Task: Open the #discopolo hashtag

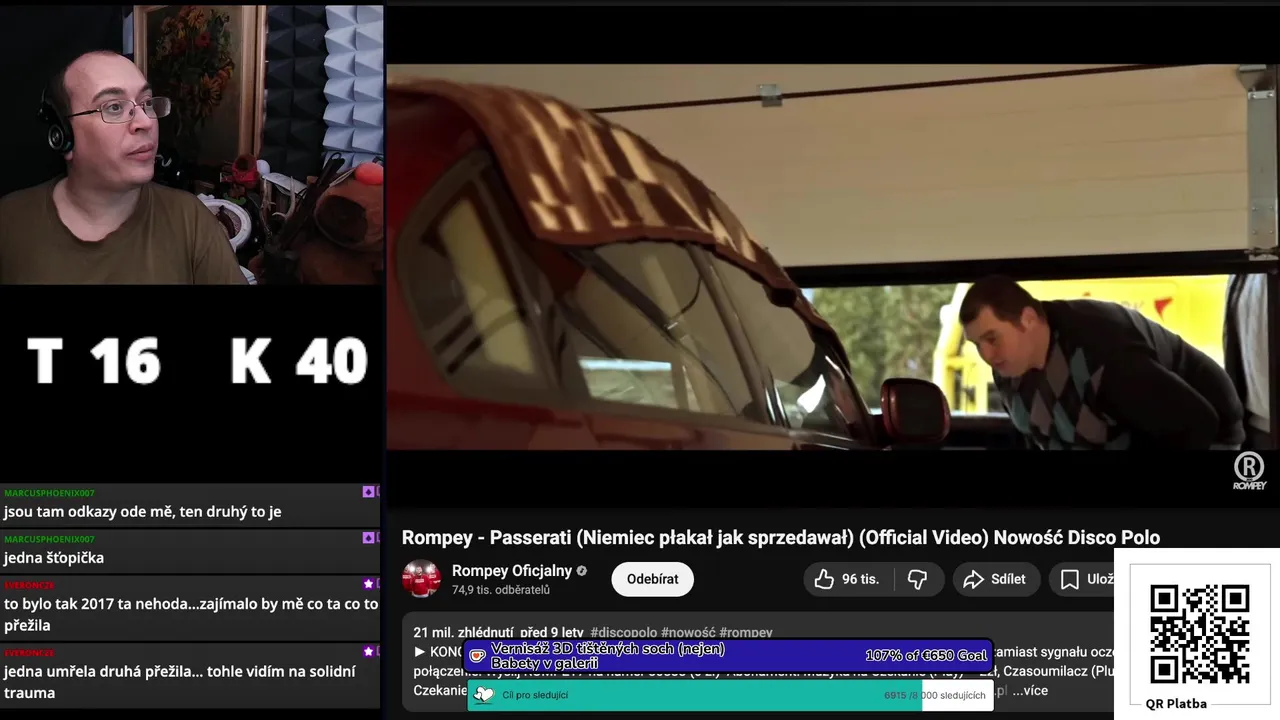Action: [624, 633]
